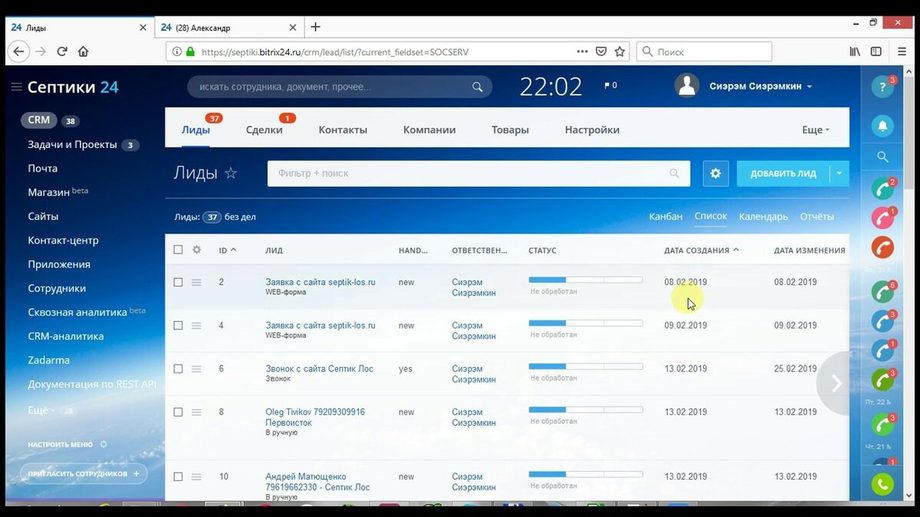
Task: Expand Еще in left sidebar menu
Action: point(41,410)
